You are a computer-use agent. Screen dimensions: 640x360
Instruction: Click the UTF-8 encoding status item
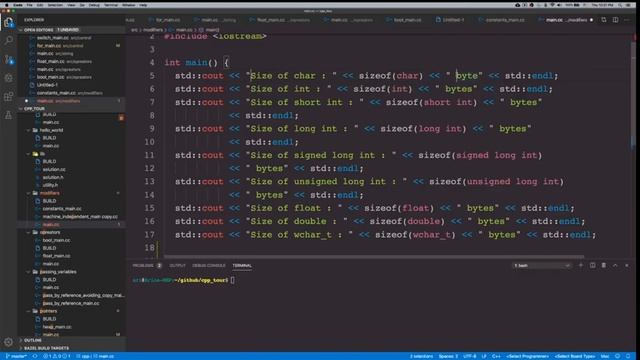470,356
